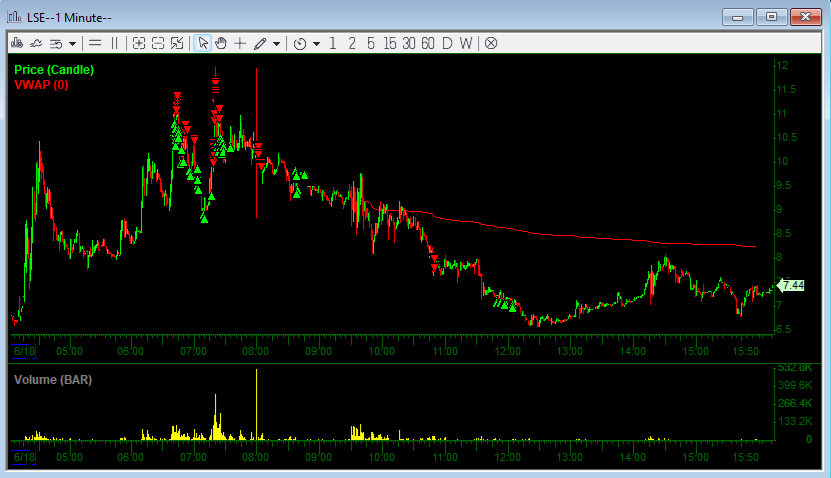The width and height of the screenshot is (831, 478).
Task: Click the zoom in icon
Action: tap(139, 43)
